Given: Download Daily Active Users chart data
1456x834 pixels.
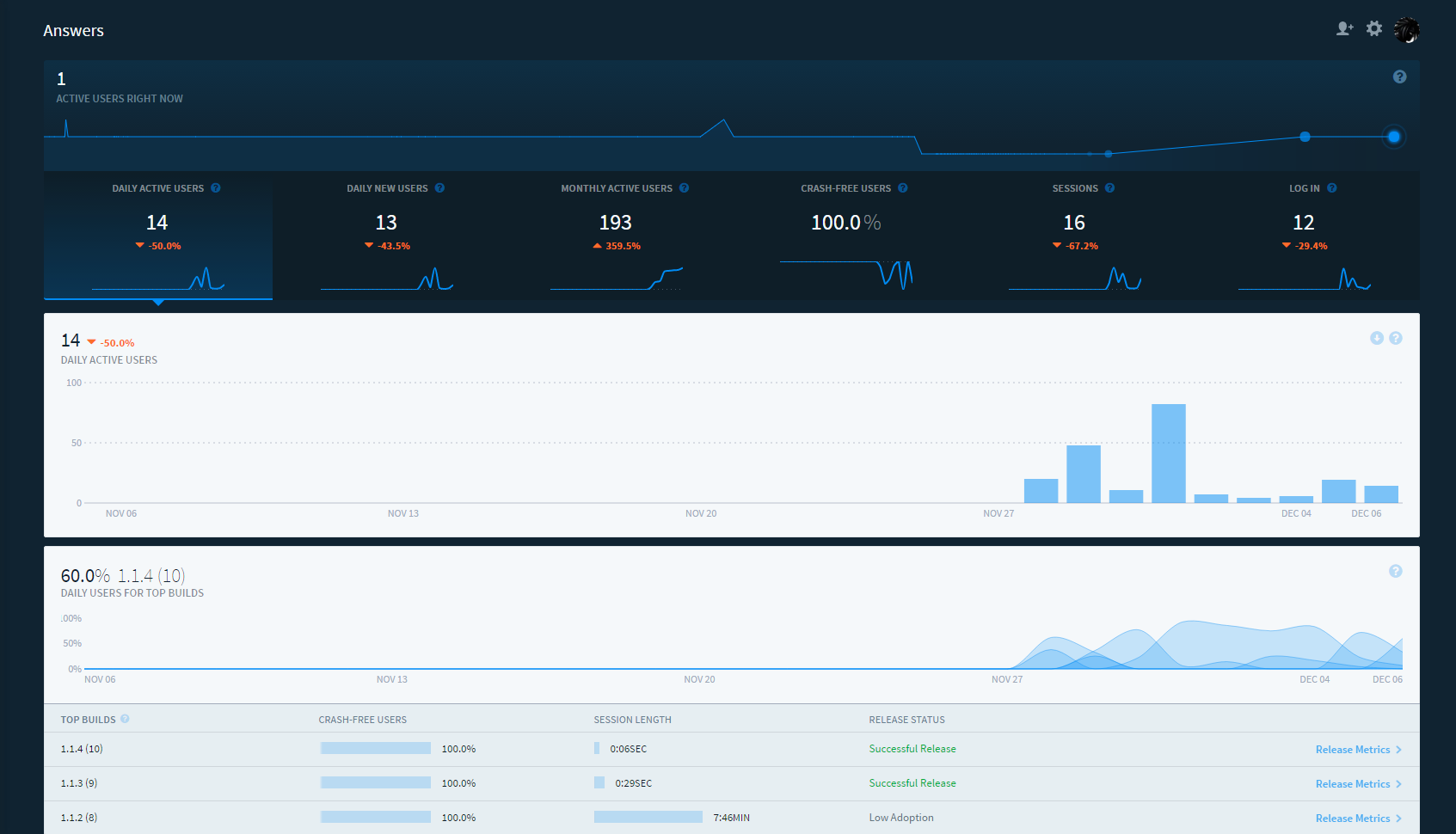Looking at the screenshot, I should coord(1376,339).
